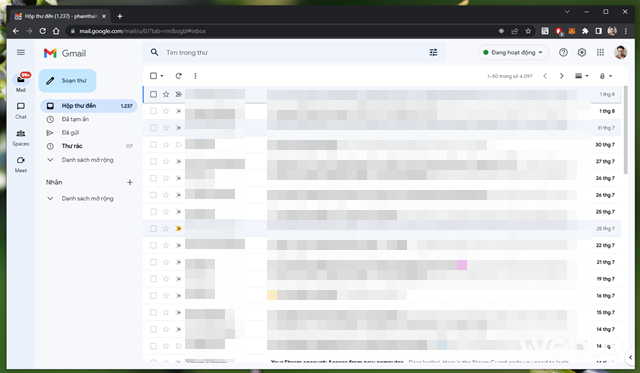This screenshot has height=373, width=640.
Task: Open the Mail section in the left rail
Action: (21, 82)
